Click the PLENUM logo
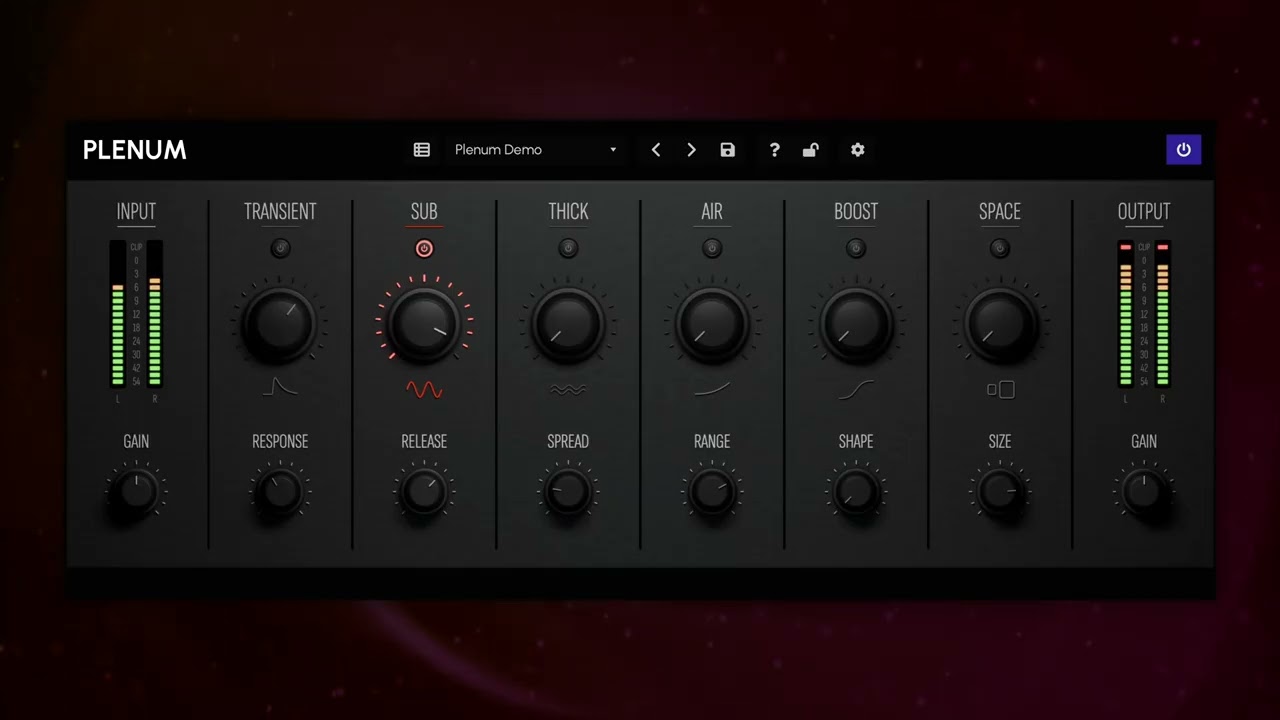This screenshot has width=1280, height=720. (135, 150)
